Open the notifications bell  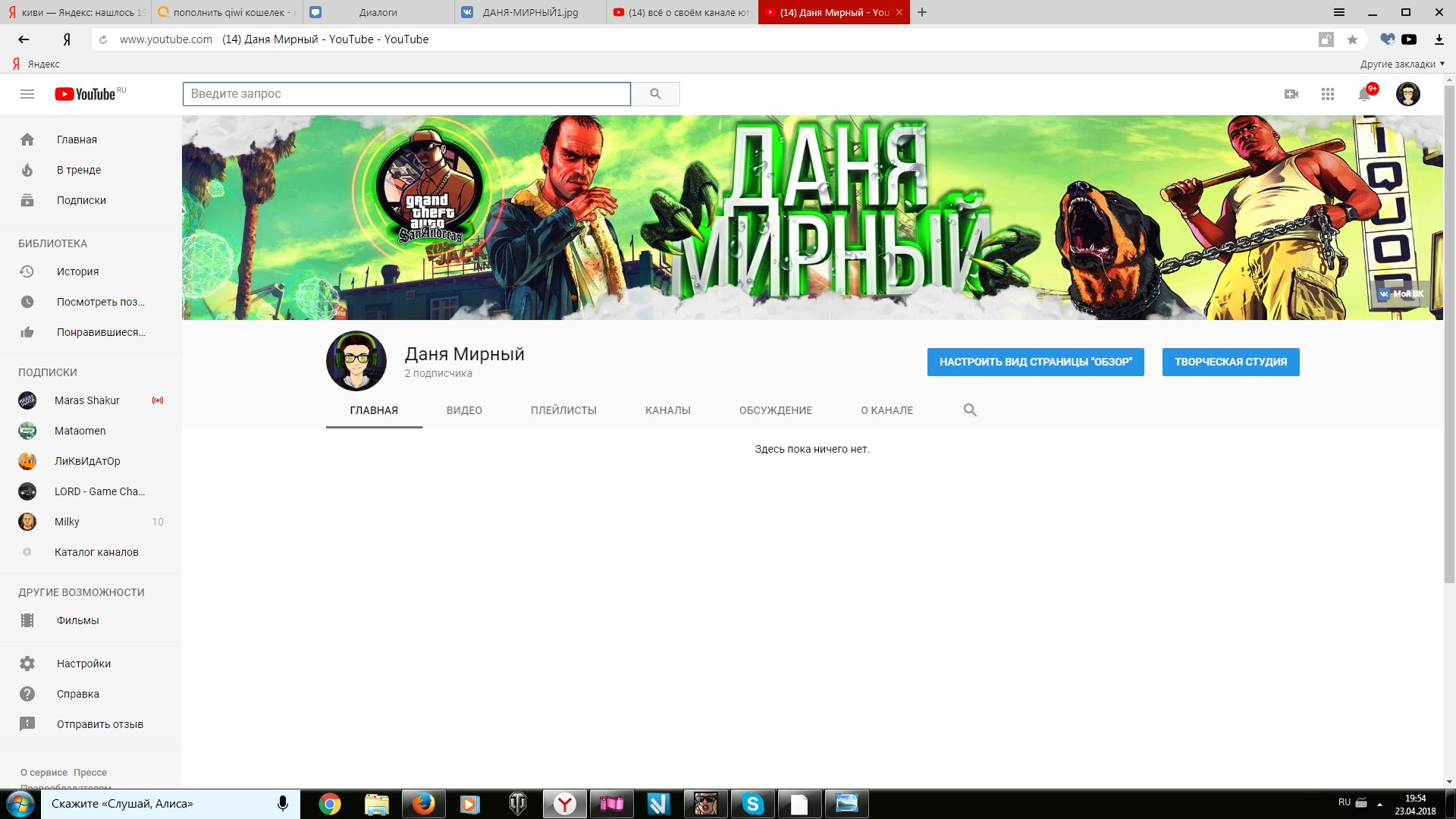click(x=1363, y=95)
